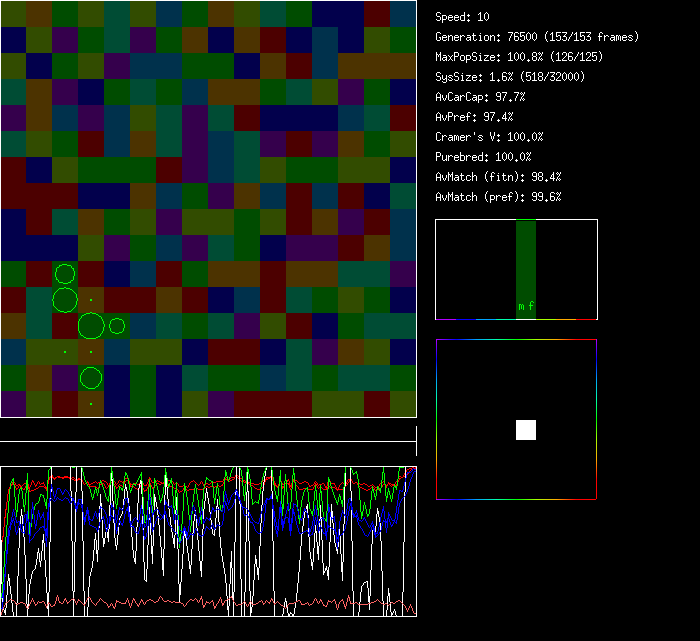Click the Purebred percentage label
This screenshot has width=700, height=641.
[x=483, y=157]
